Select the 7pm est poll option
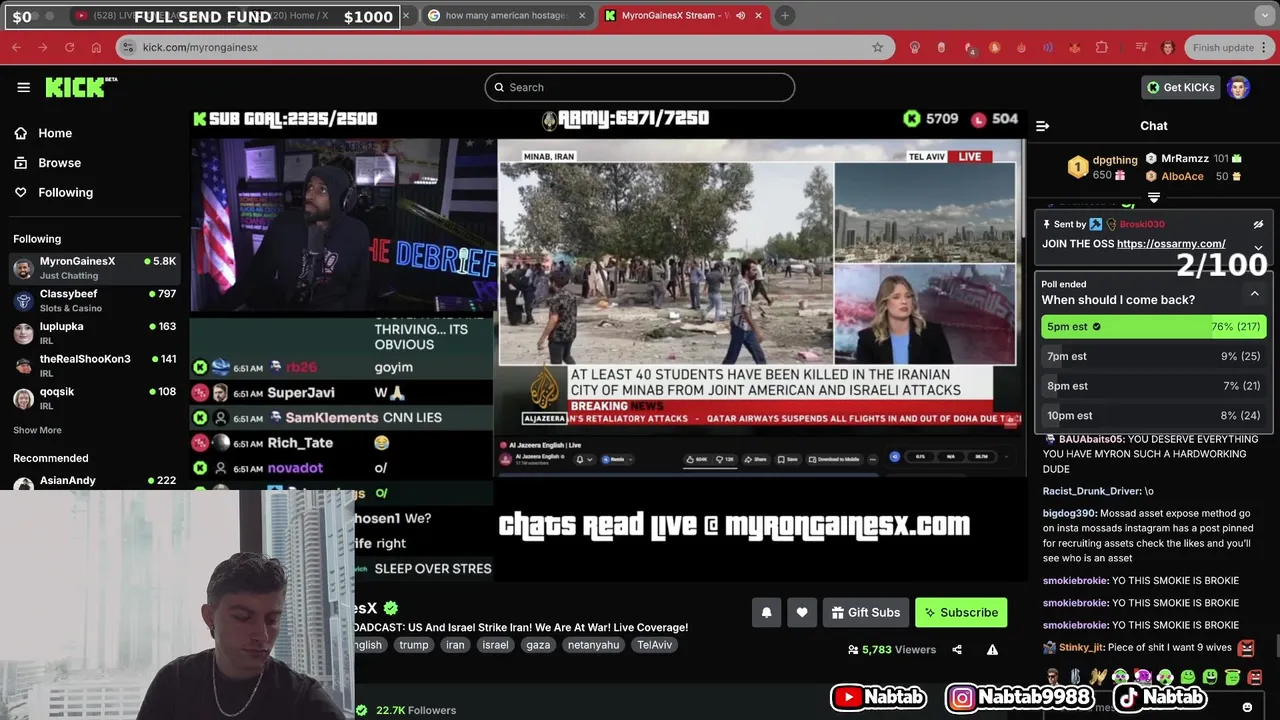 (1154, 356)
